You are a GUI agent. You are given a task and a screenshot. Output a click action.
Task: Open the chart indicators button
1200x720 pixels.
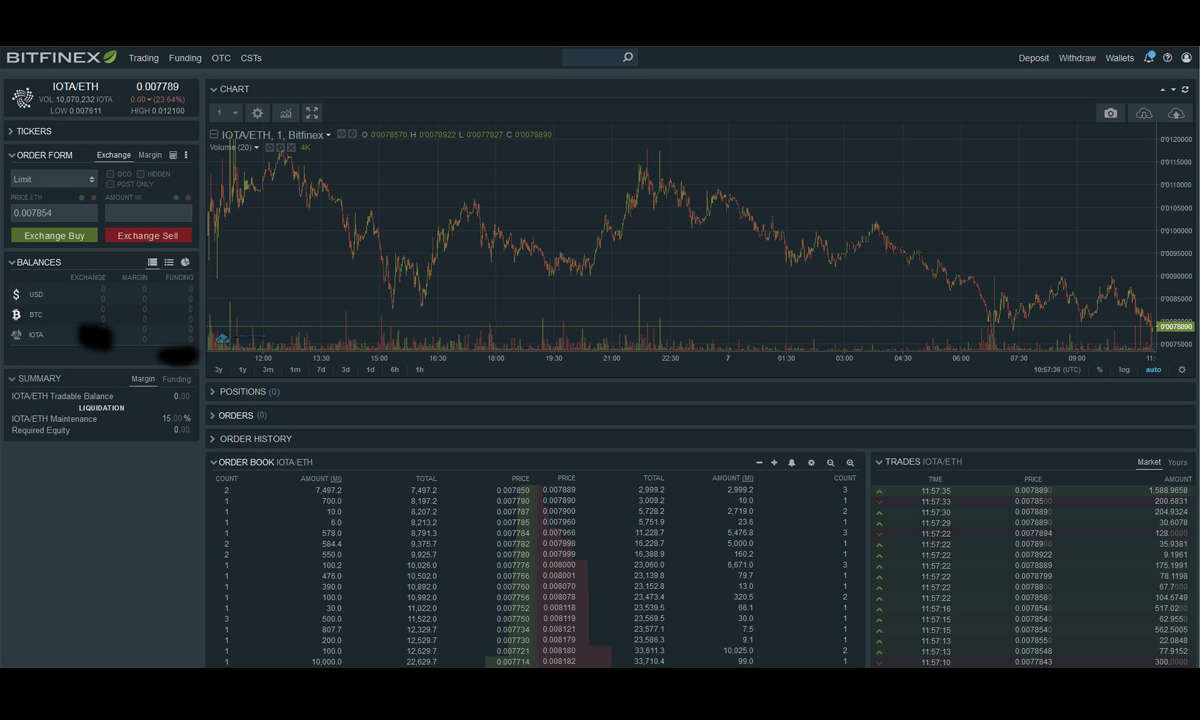[x=285, y=114]
